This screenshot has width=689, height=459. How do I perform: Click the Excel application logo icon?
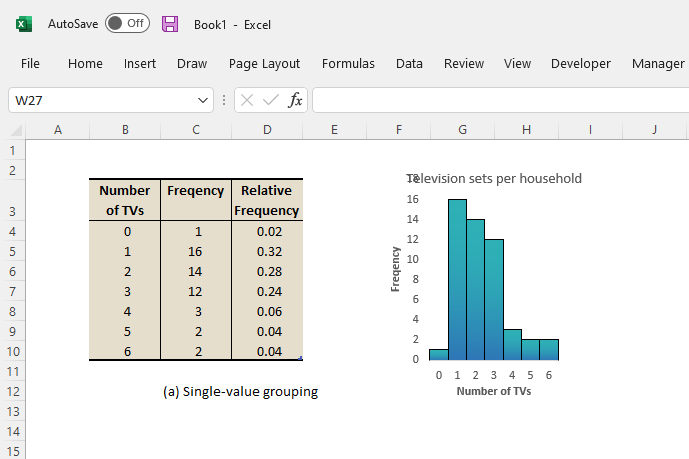pos(23,24)
